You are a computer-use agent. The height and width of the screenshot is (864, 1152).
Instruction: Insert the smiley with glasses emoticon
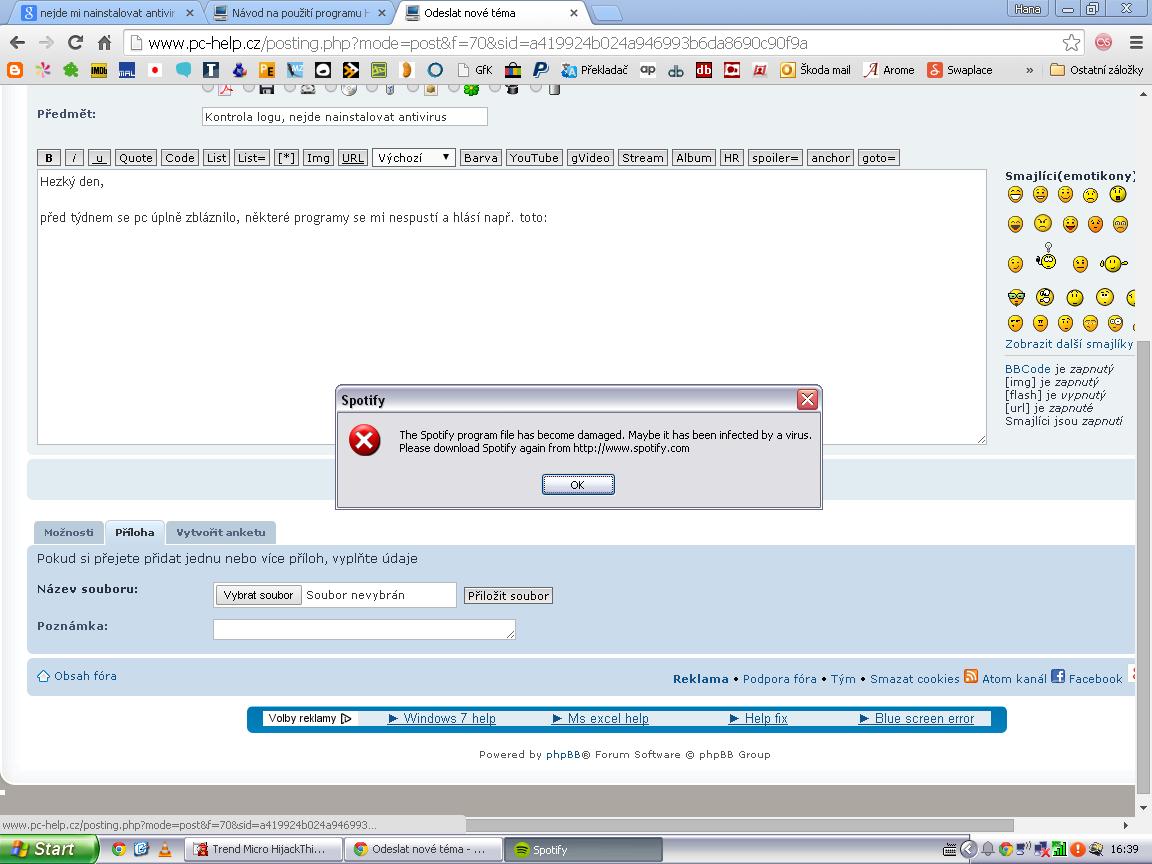click(1016, 298)
